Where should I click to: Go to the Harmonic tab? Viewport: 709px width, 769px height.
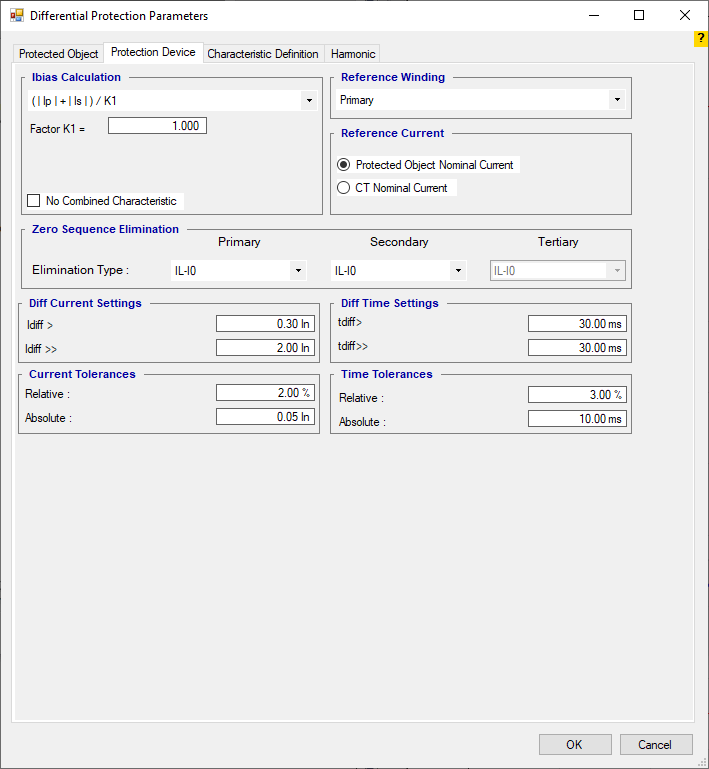352,54
